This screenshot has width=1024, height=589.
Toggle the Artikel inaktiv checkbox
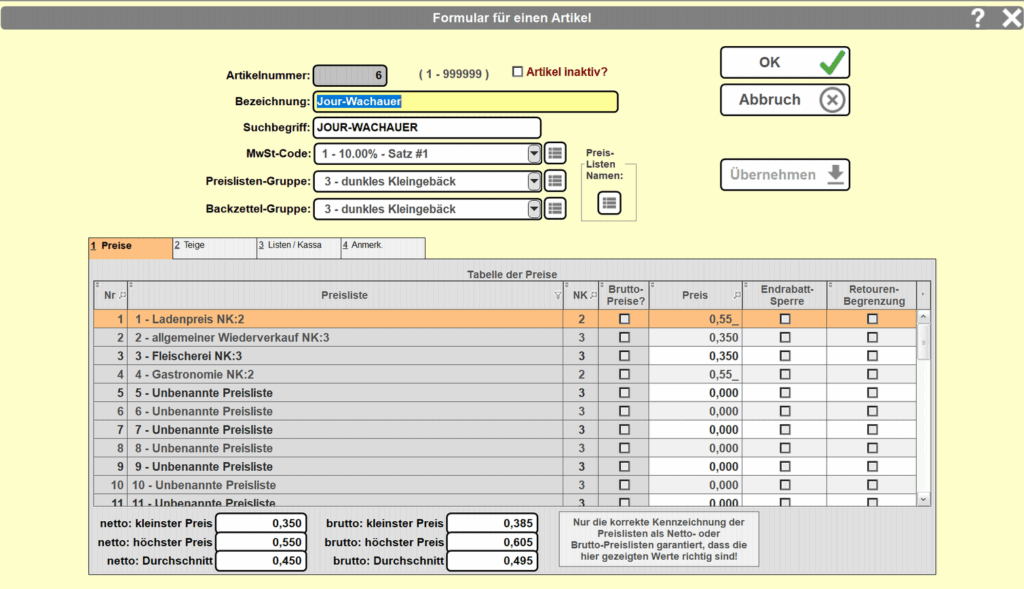coord(517,72)
